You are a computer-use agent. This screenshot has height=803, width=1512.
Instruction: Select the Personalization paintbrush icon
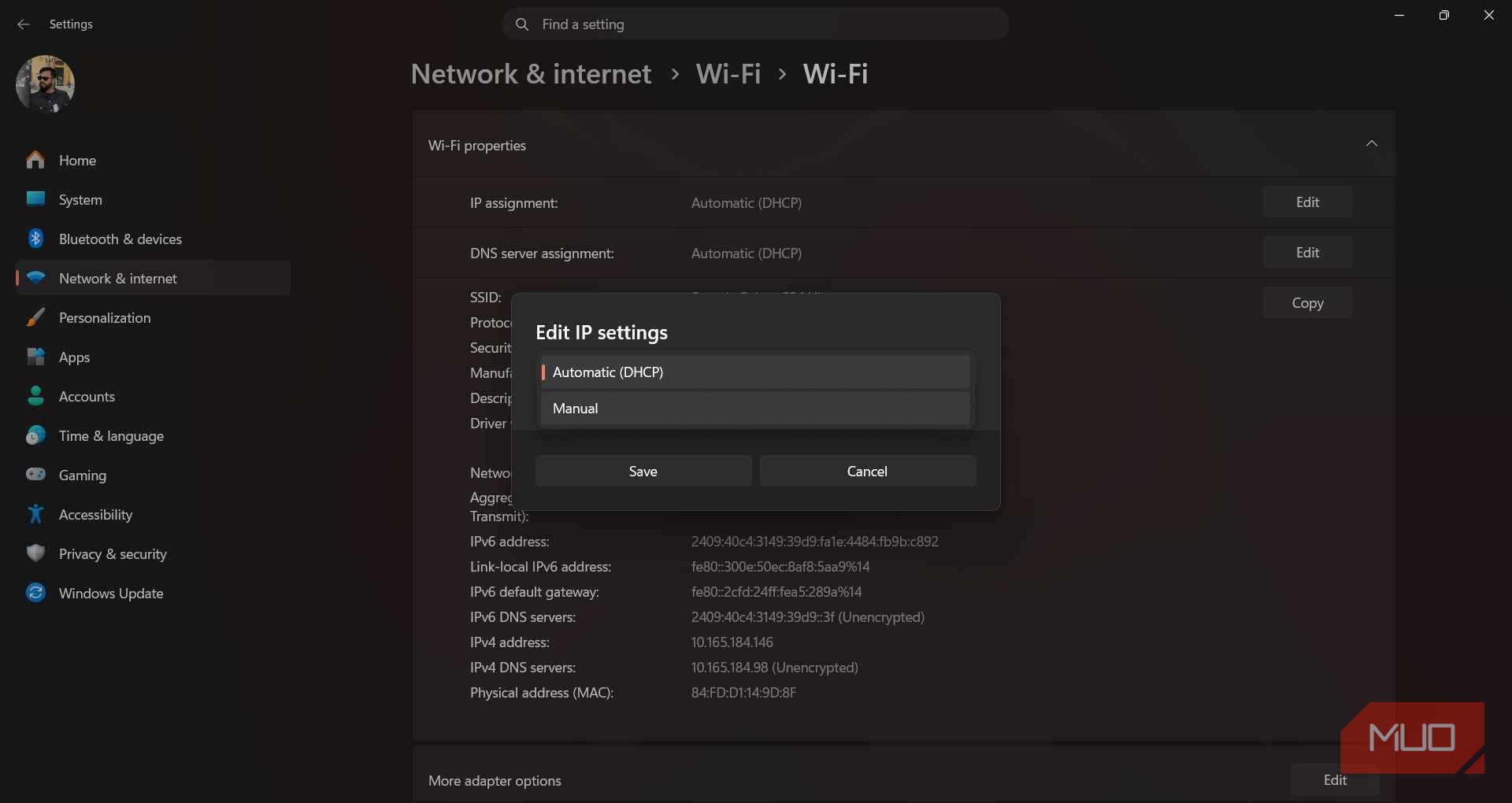[35, 317]
